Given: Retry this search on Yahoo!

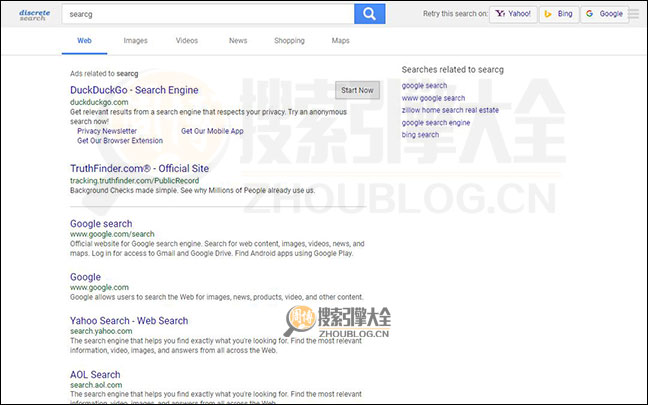Looking at the screenshot, I should (513, 14).
